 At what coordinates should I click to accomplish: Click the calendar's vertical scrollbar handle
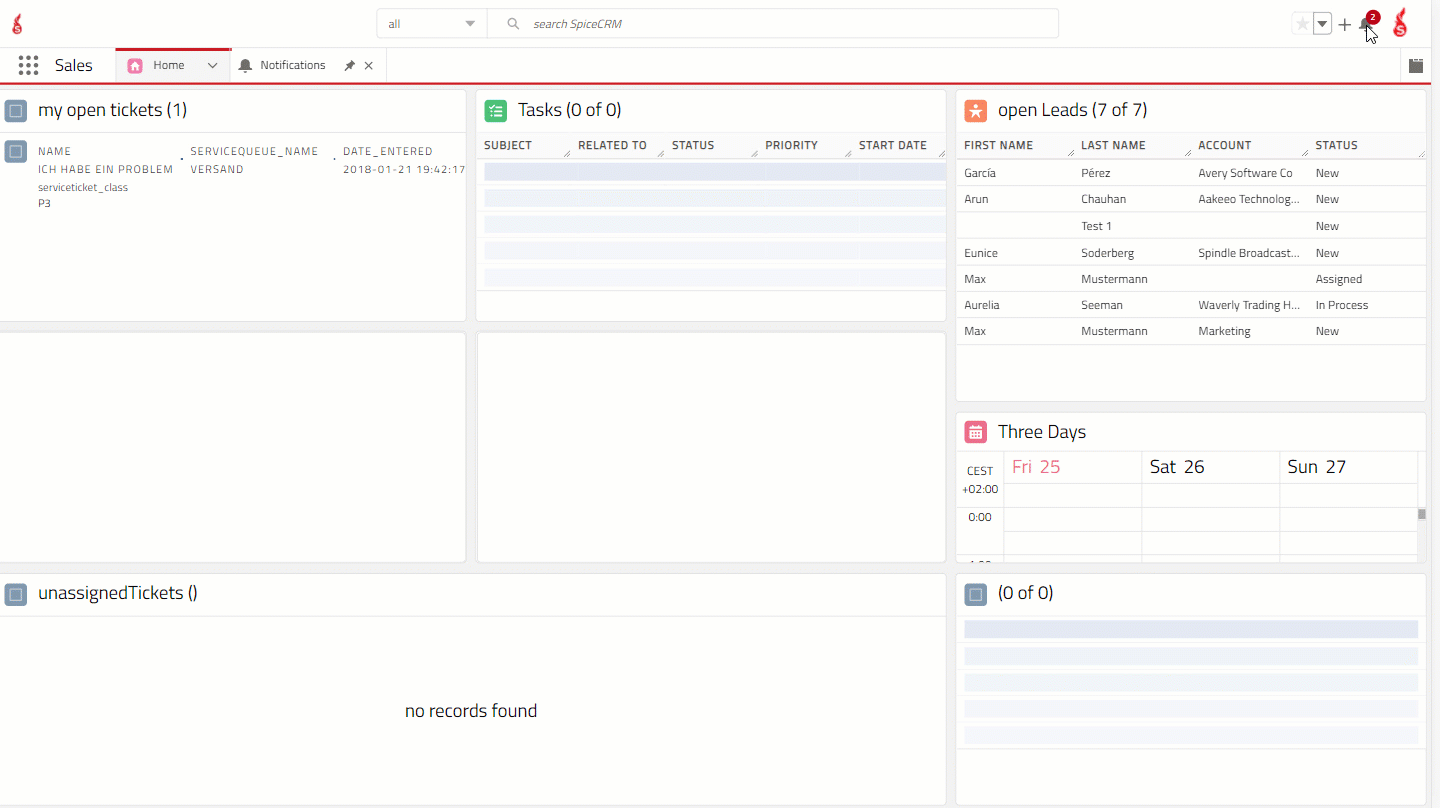click(x=1422, y=514)
